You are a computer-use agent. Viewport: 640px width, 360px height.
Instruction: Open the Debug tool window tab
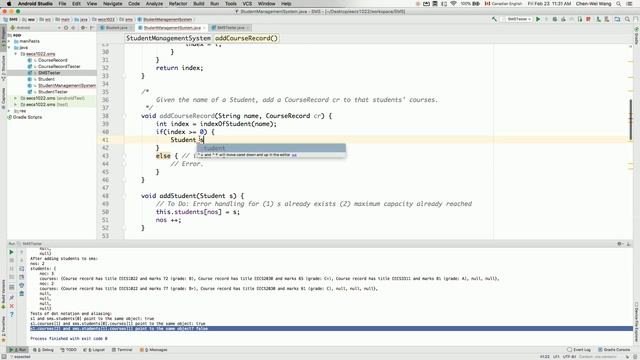pos(44,350)
